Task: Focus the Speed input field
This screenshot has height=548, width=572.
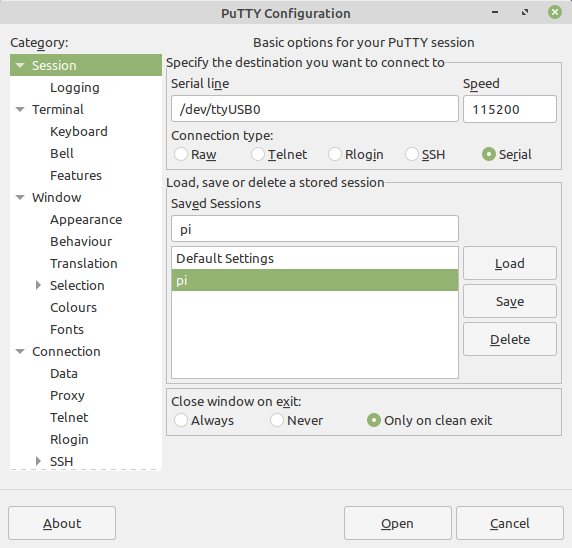Action: click(510, 109)
